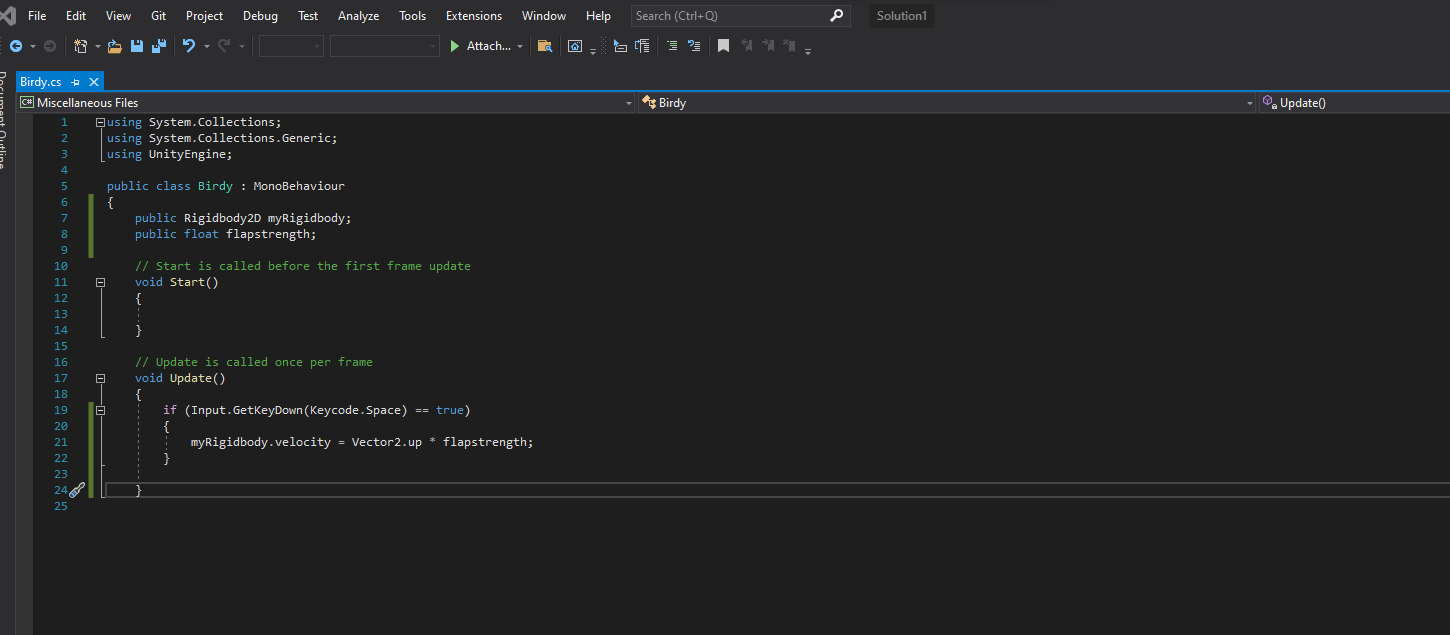Click the Find in Files icon
The height and width of the screenshot is (635, 1450).
(544, 46)
